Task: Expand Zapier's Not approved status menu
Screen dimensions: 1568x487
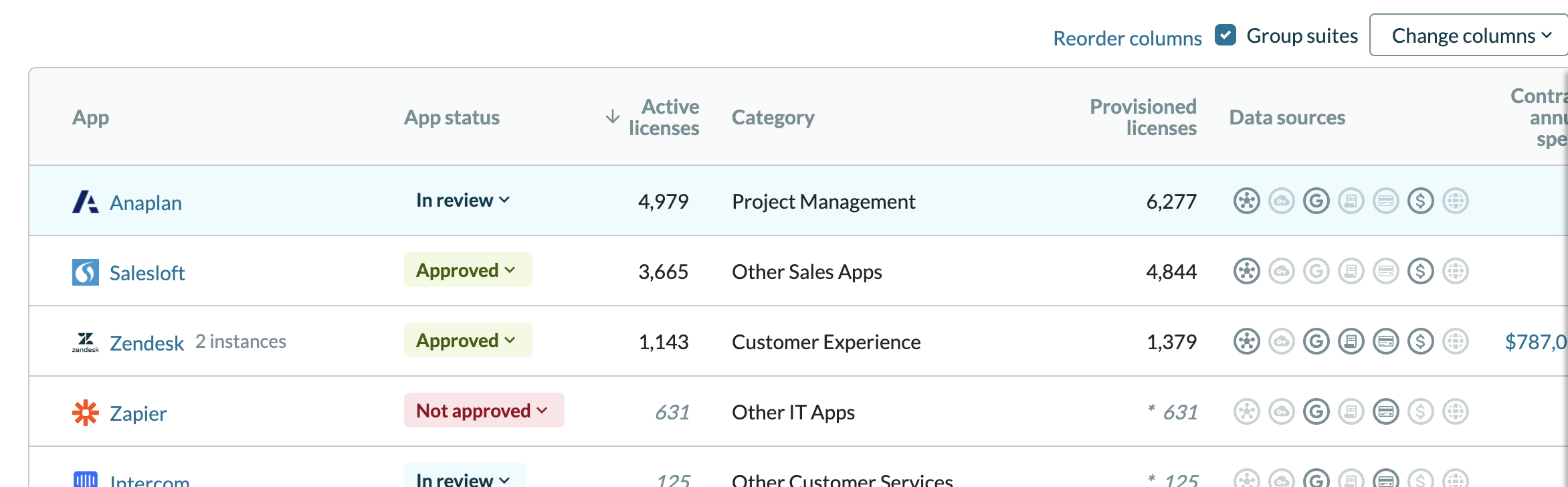Action: [483, 410]
